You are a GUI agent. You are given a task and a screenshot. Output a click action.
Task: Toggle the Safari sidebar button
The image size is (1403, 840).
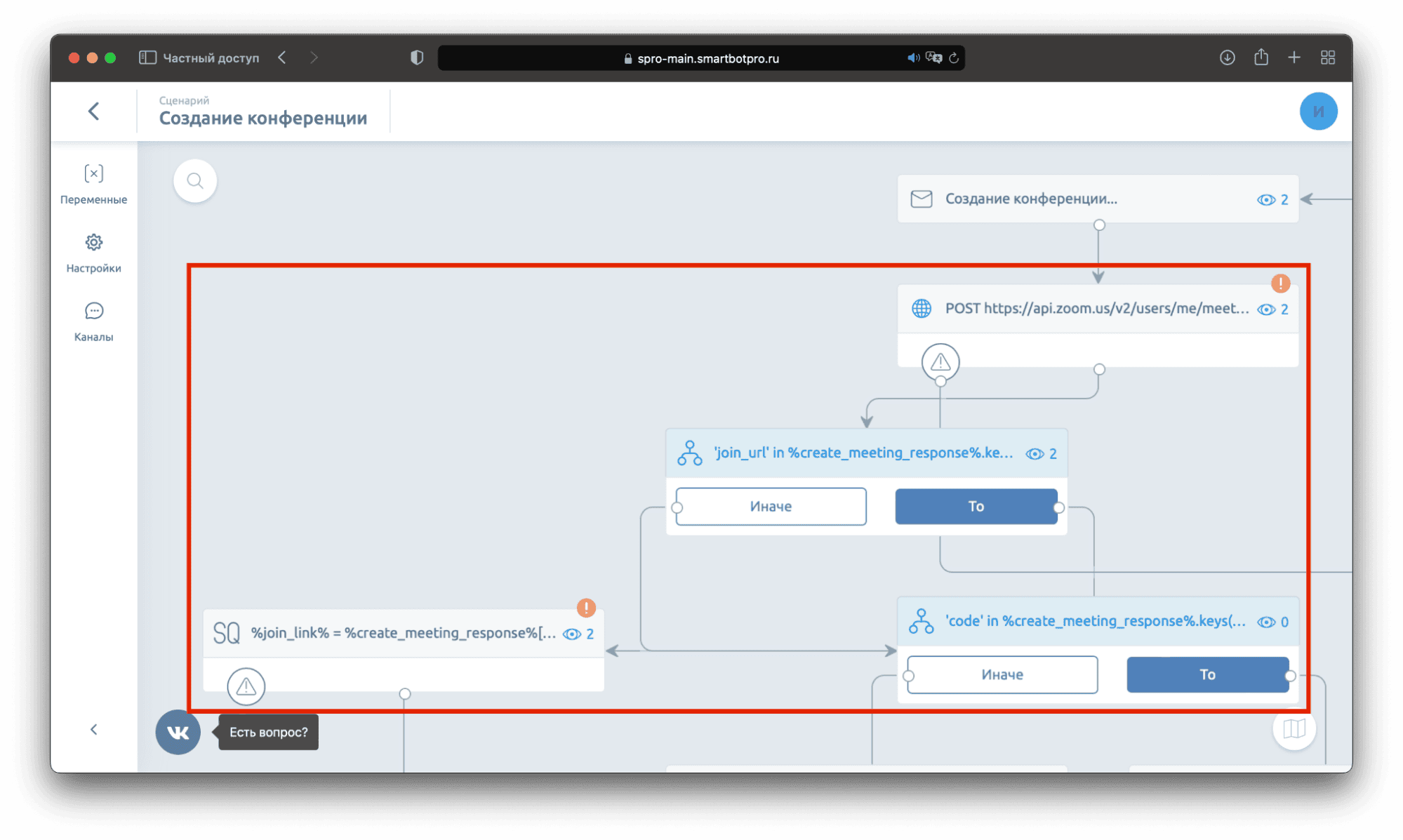pos(147,58)
